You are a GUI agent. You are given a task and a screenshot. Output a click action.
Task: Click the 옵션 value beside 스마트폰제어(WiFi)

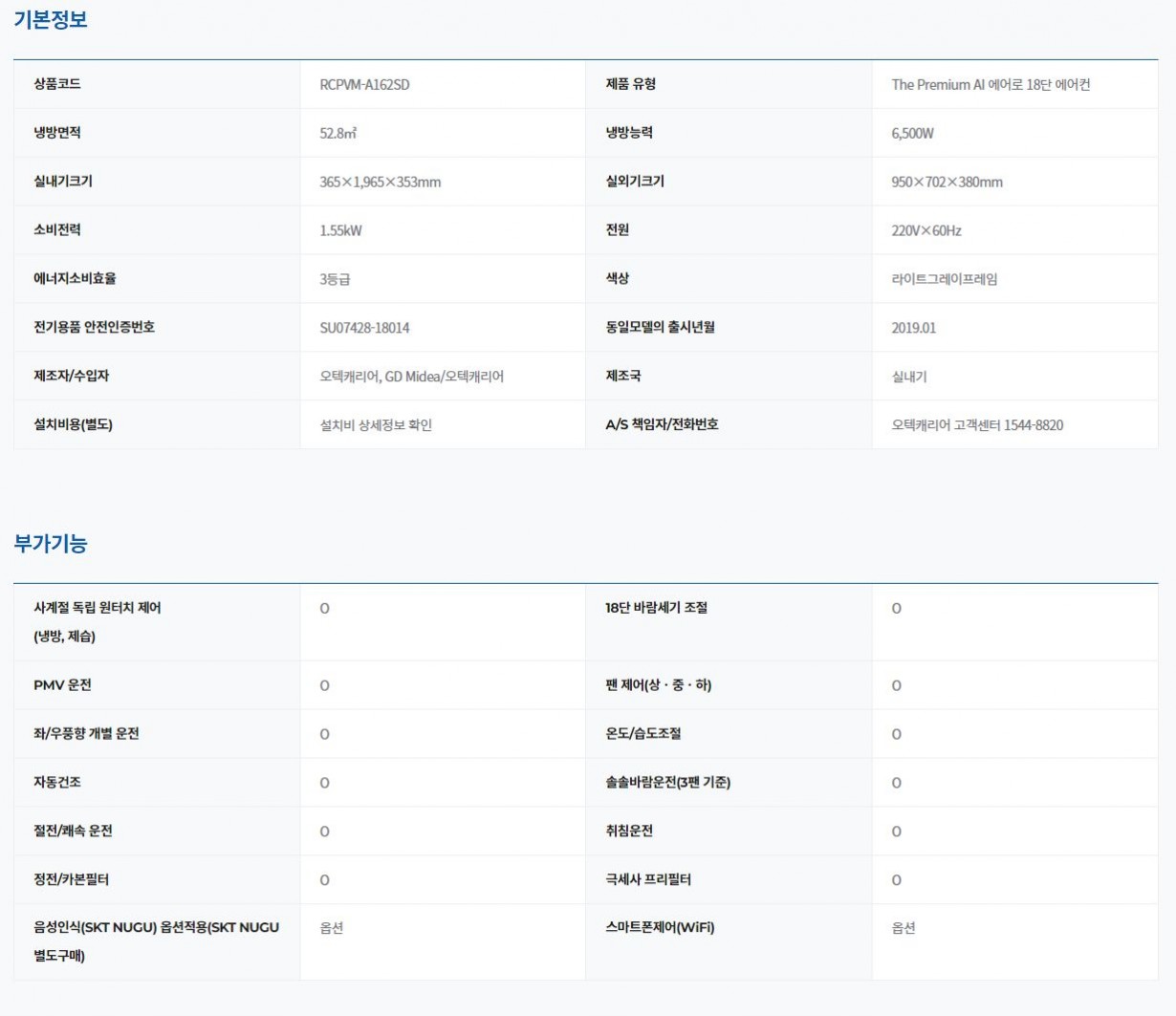[903, 928]
